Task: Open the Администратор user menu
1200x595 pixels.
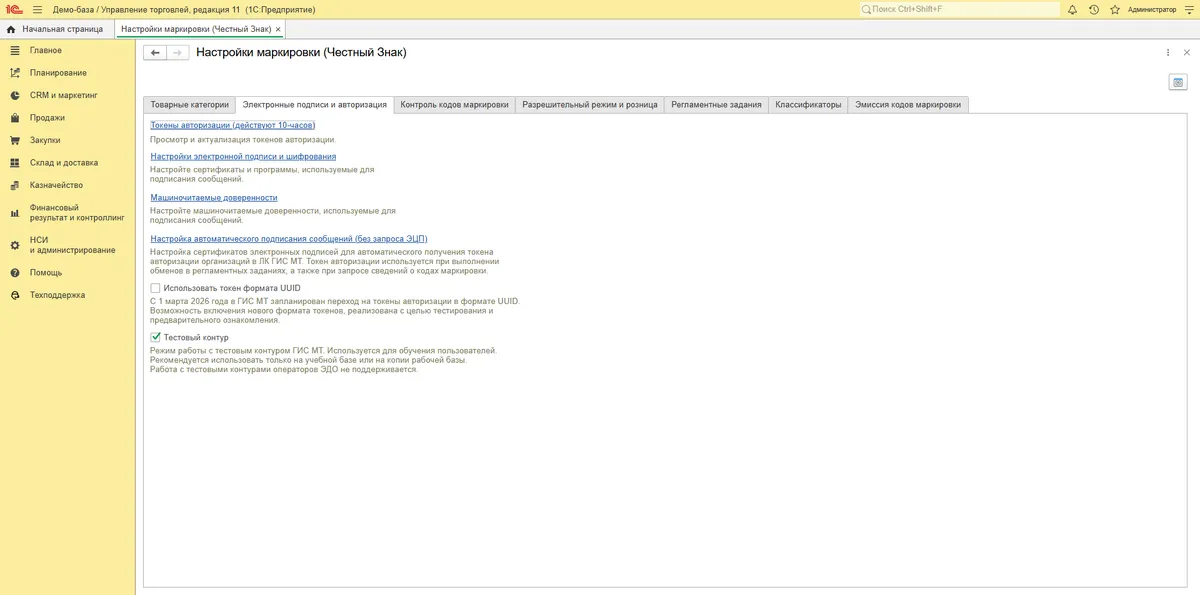Action: 1152,9
